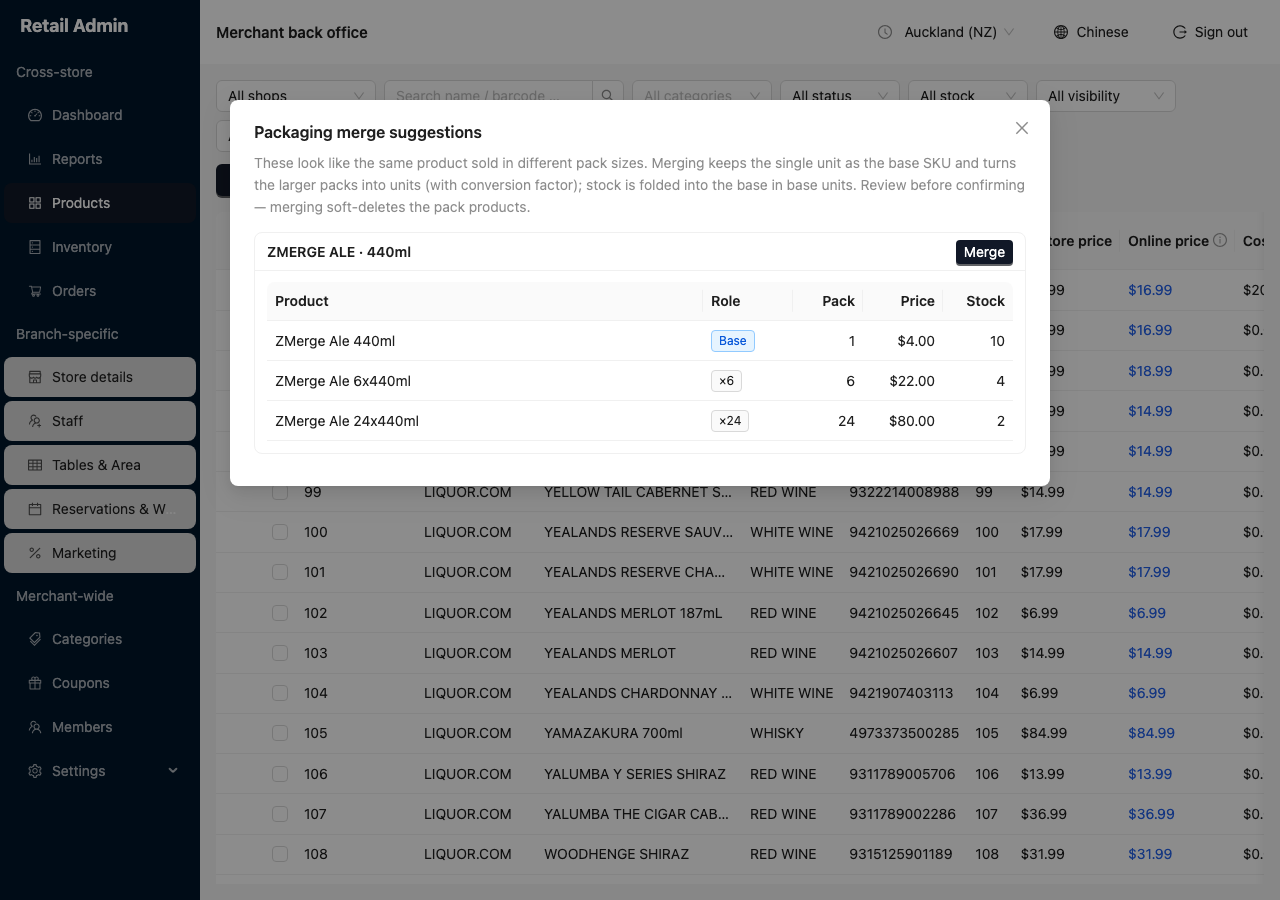Open the All shops dropdown

click(x=296, y=96)
